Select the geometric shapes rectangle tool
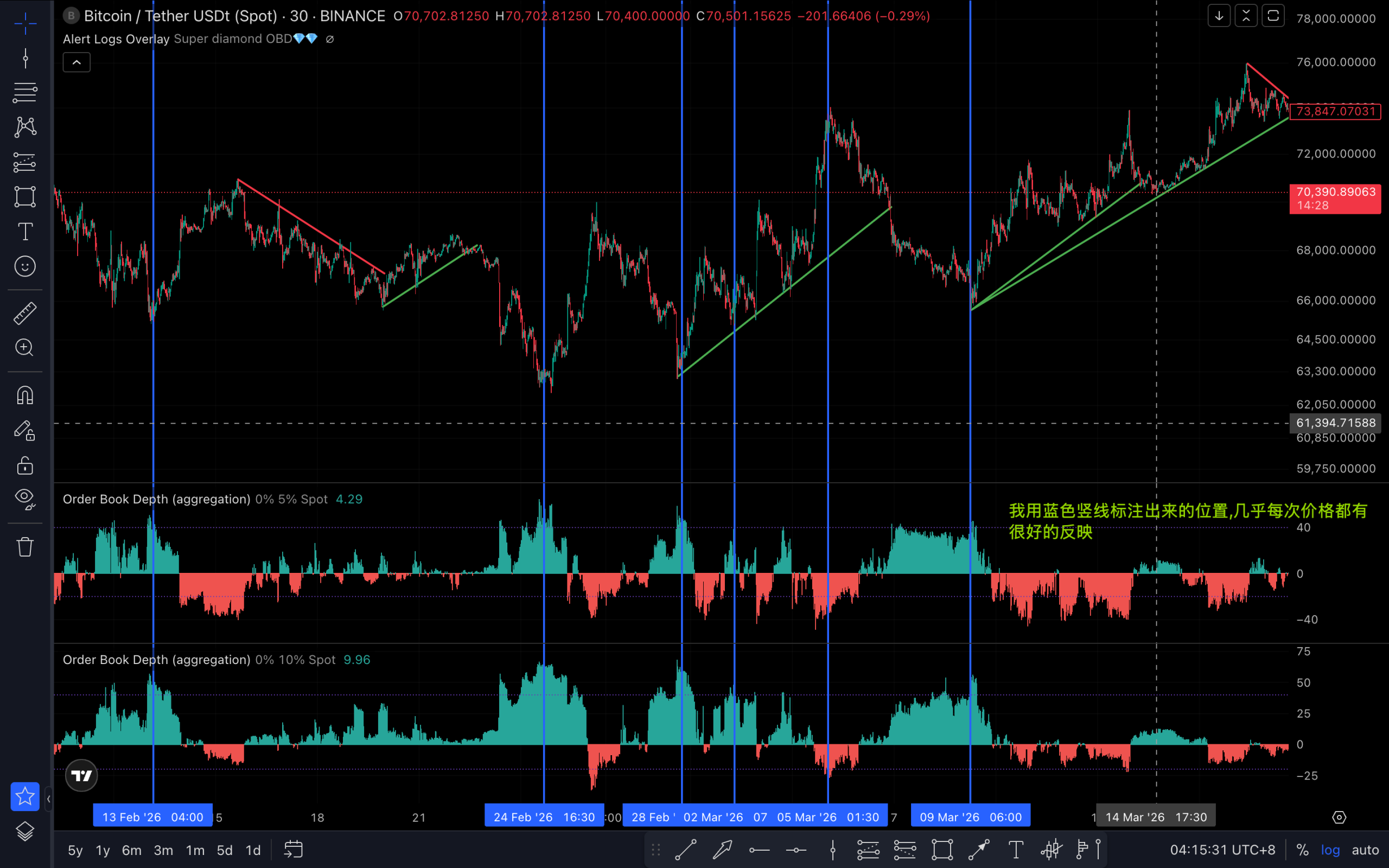Image resolution: width=1389 pixels, height=868 pixels. [24, 197]
